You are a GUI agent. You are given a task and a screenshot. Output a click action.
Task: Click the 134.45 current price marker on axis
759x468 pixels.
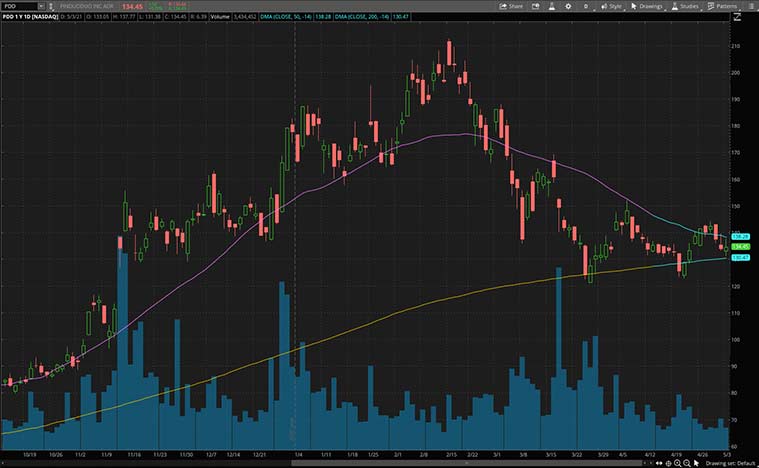pyautogui.click(x=741, y=246)
